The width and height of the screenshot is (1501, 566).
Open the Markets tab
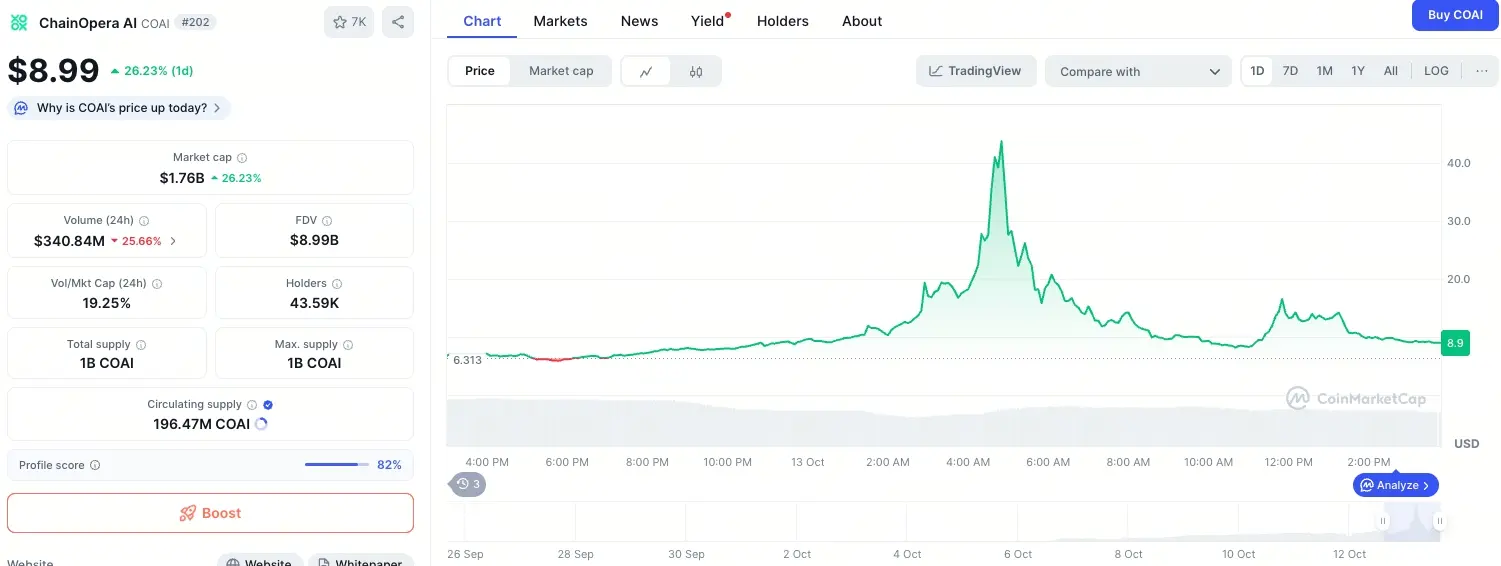[x=560, y=21]
